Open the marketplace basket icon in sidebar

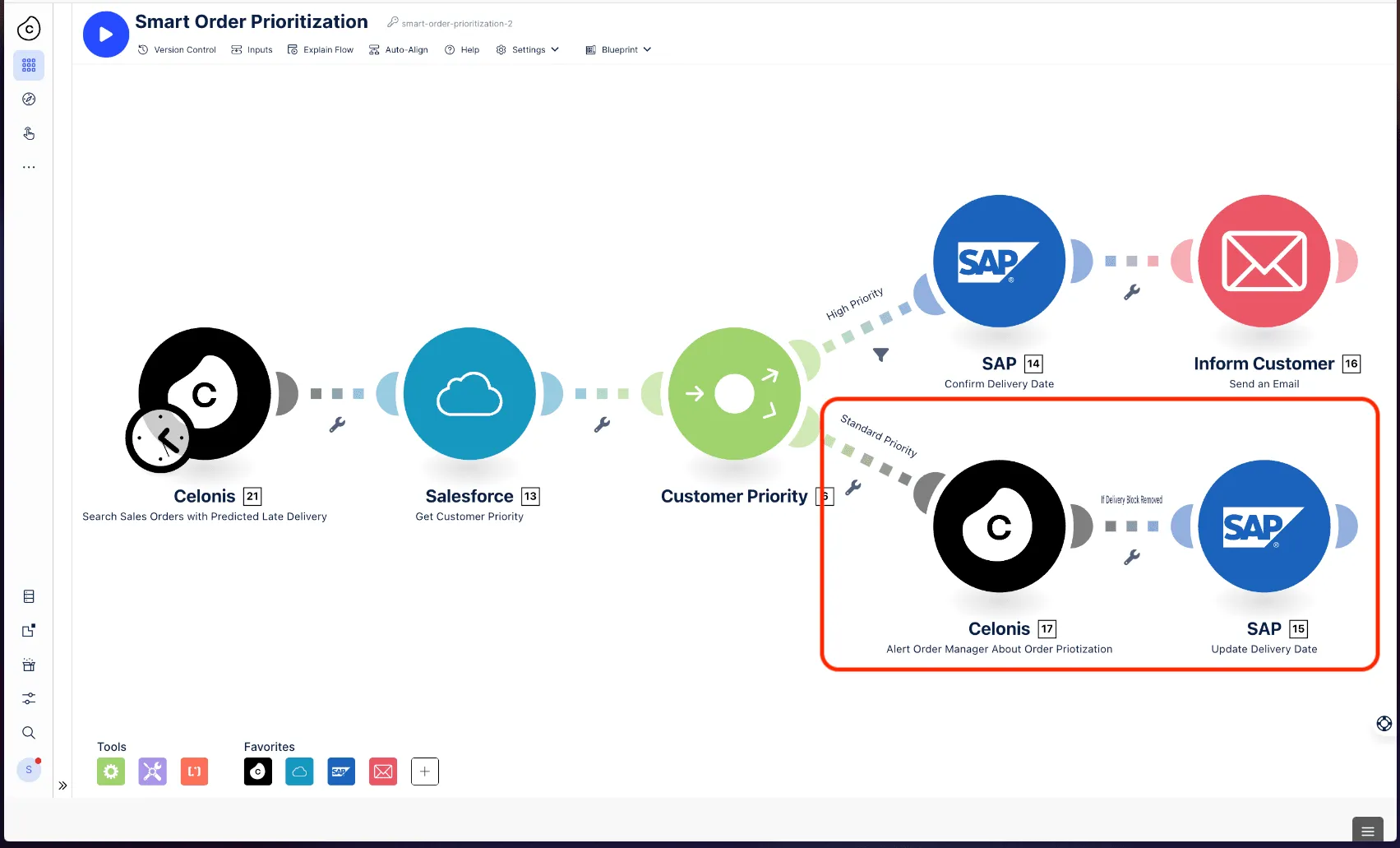(29, 665)
